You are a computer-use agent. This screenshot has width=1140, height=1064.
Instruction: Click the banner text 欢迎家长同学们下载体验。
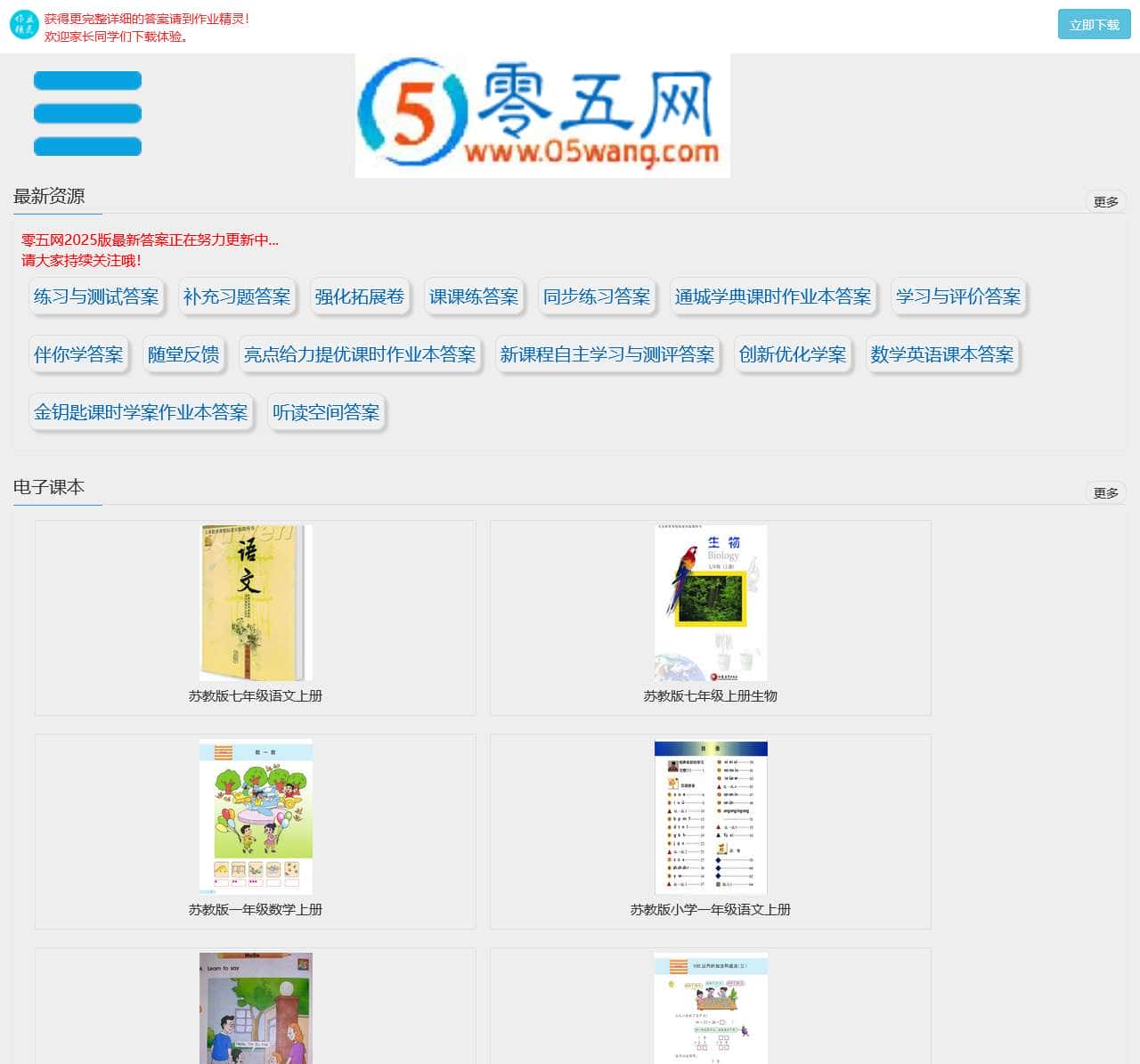tap(118, 37)
